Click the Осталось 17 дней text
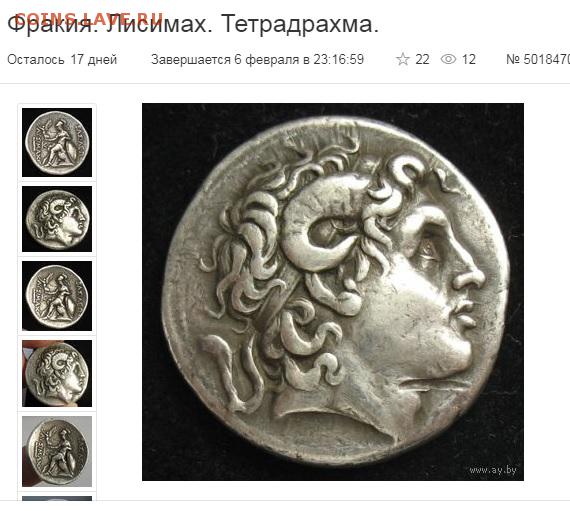Image resolution: width=570 pixels, height=511 pixels. coord(62,59)
